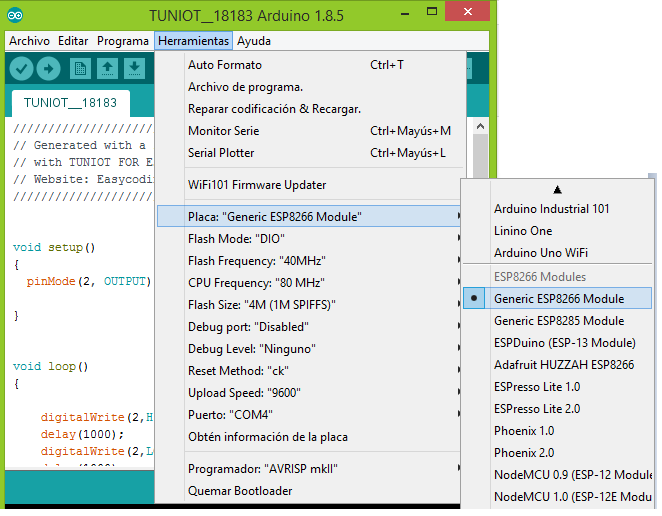The width and height of the screenshot is (662, 516).
Task: Open the Archivo menu
Action: 29,41
